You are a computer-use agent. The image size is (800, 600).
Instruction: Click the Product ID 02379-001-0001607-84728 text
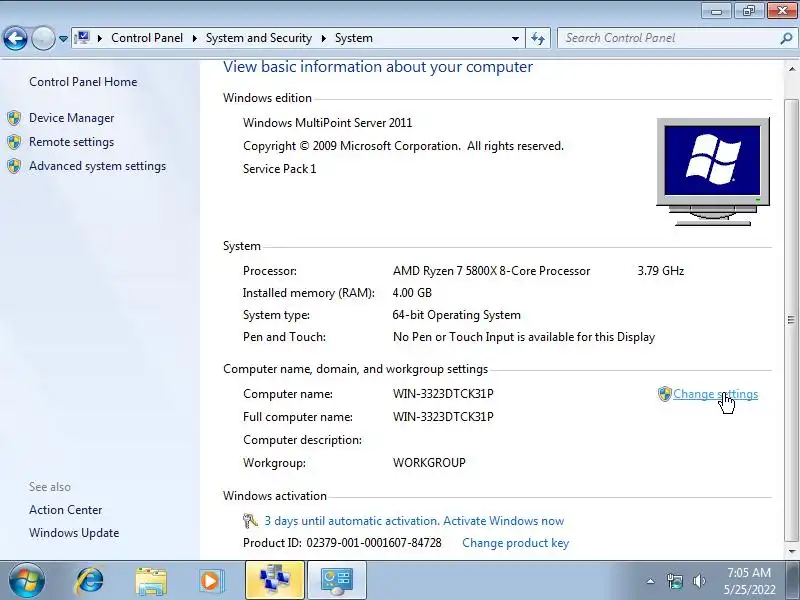[342, 543]
